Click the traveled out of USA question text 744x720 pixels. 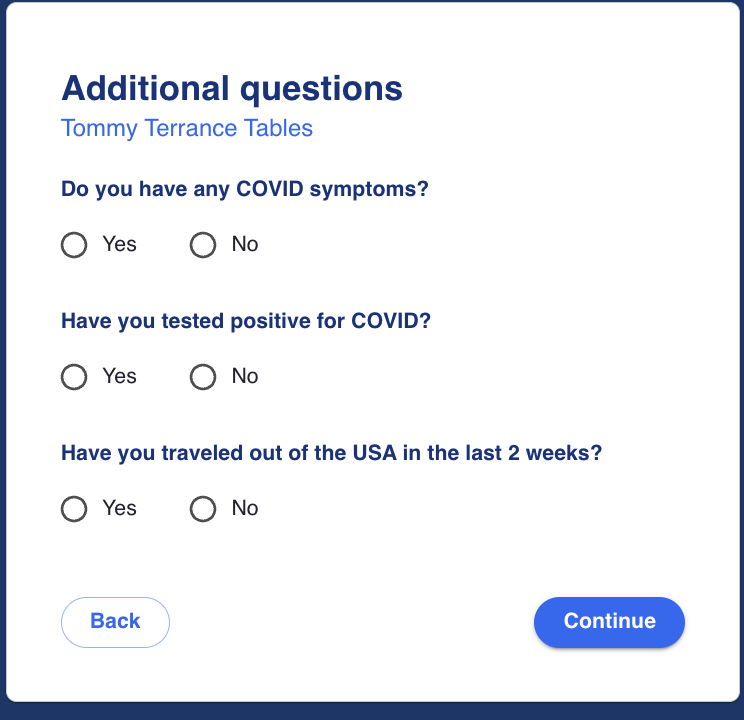click(331, 453)
